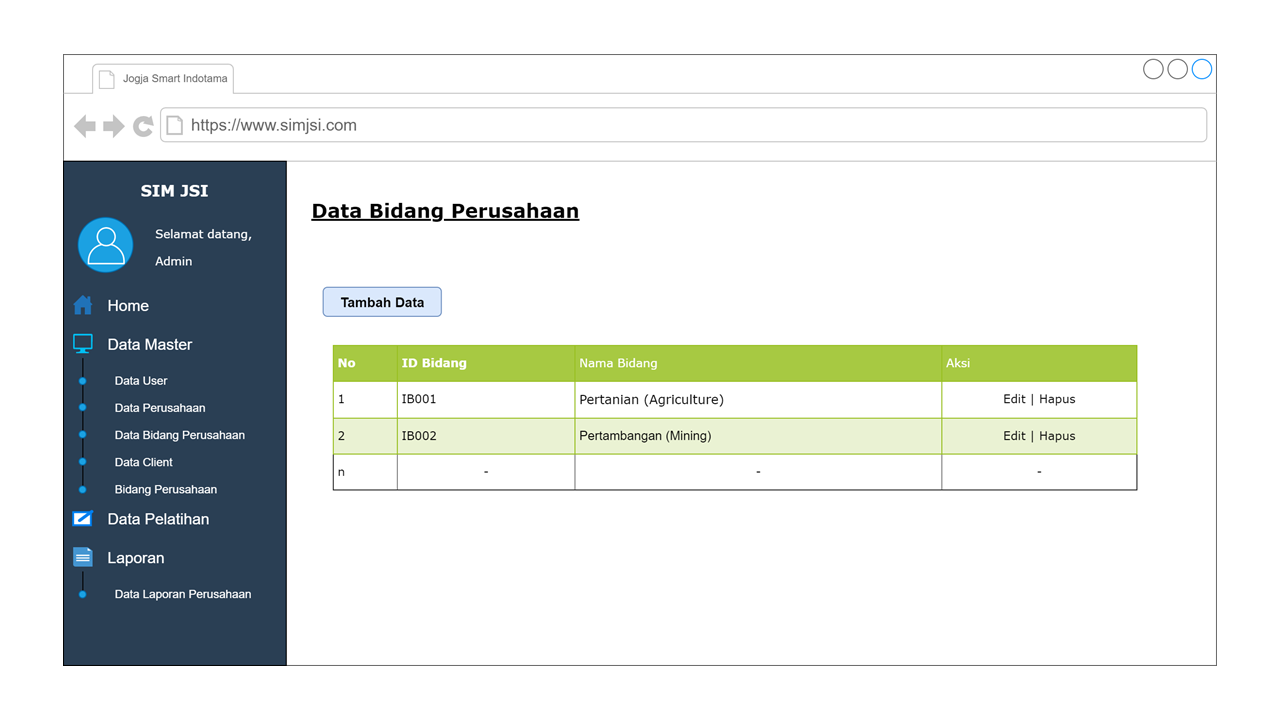Click the Home house icon in sidebar
This screenshot has height=720, width=1280.
(x=83, y=305)
